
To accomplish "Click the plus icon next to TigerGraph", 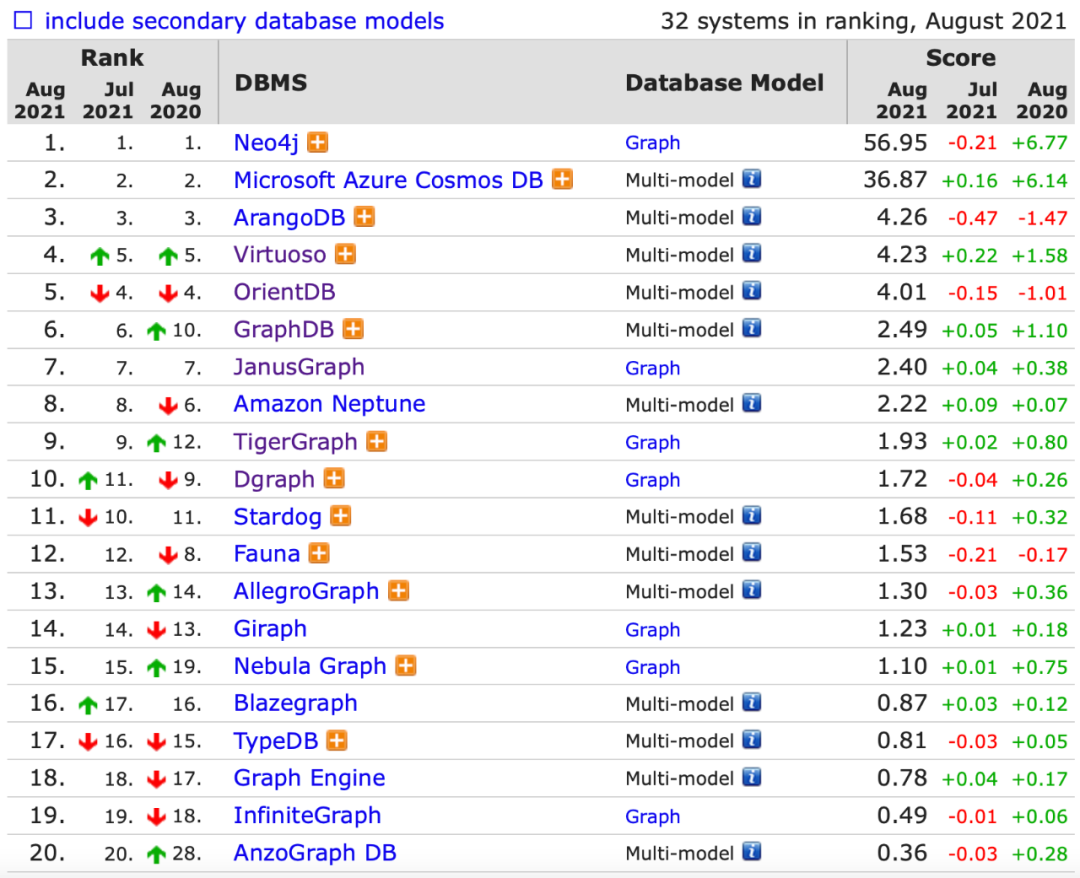I will (377, 441).
